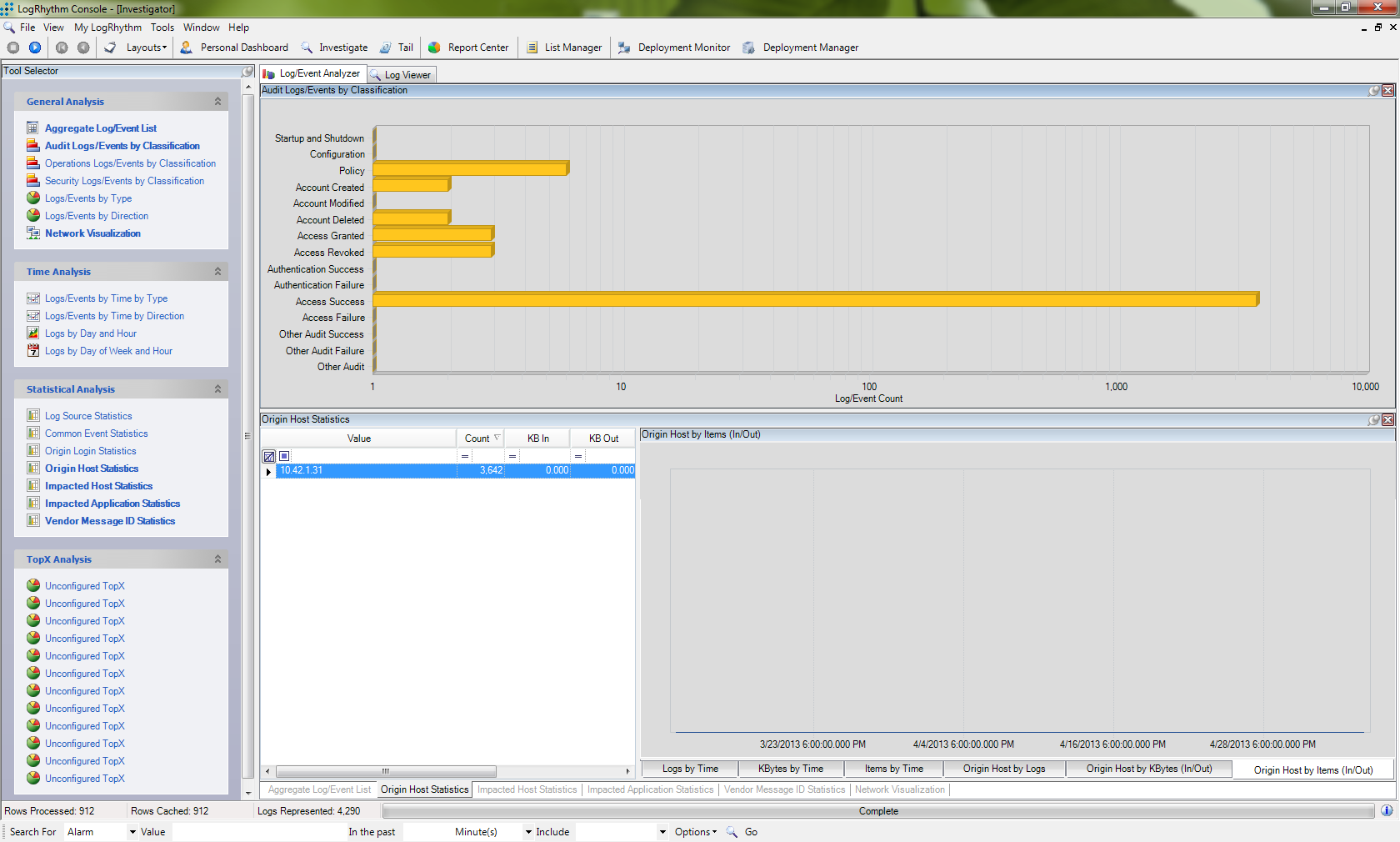This screenshot has height=842, width=1400.
Task: Click the Tail toolbar icon
Action: tap(386, 48)
